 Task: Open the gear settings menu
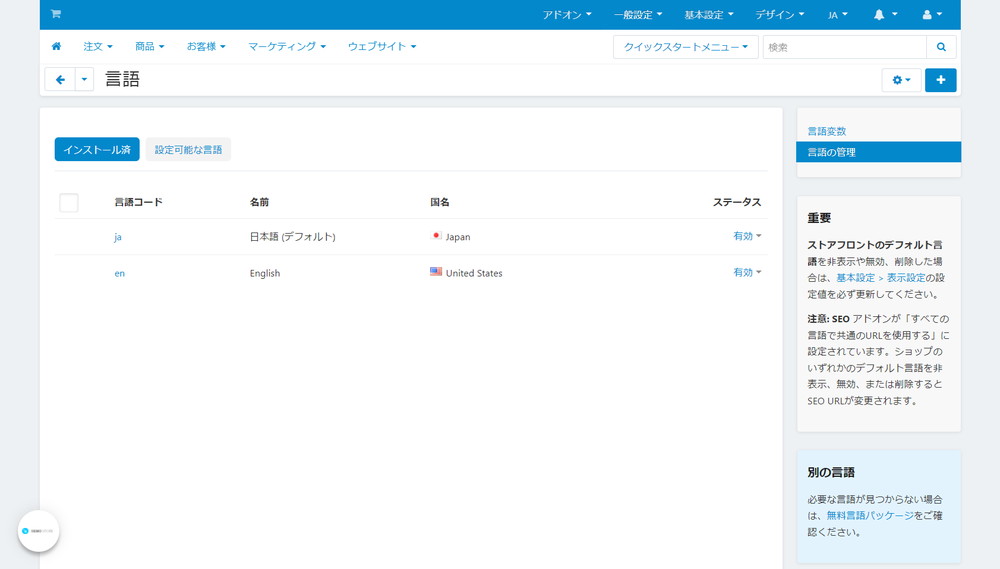pyautogui.click(x=901, y=80)
